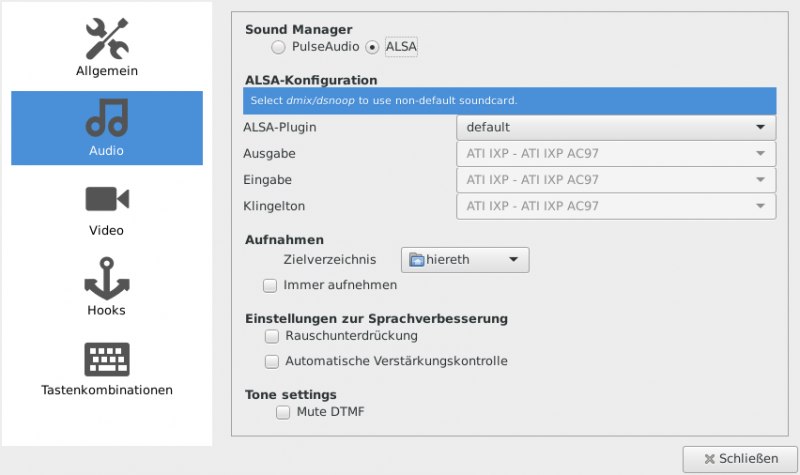Open the Tastenkombinationen keyboard icon
The width and height of the screenshot is (800, 475).
click(107, 359)
